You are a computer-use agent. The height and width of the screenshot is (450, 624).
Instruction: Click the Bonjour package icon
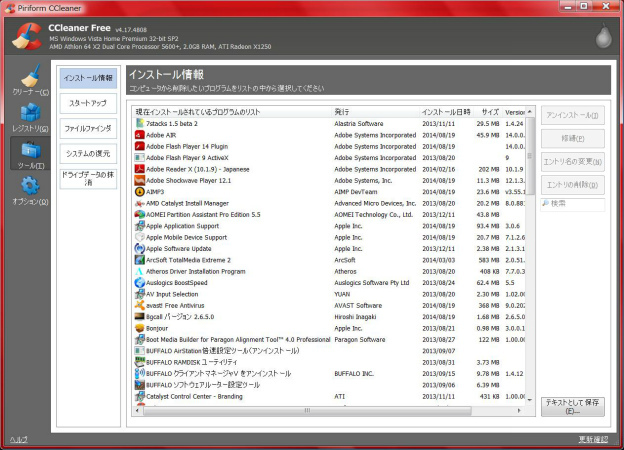[139, 328]
